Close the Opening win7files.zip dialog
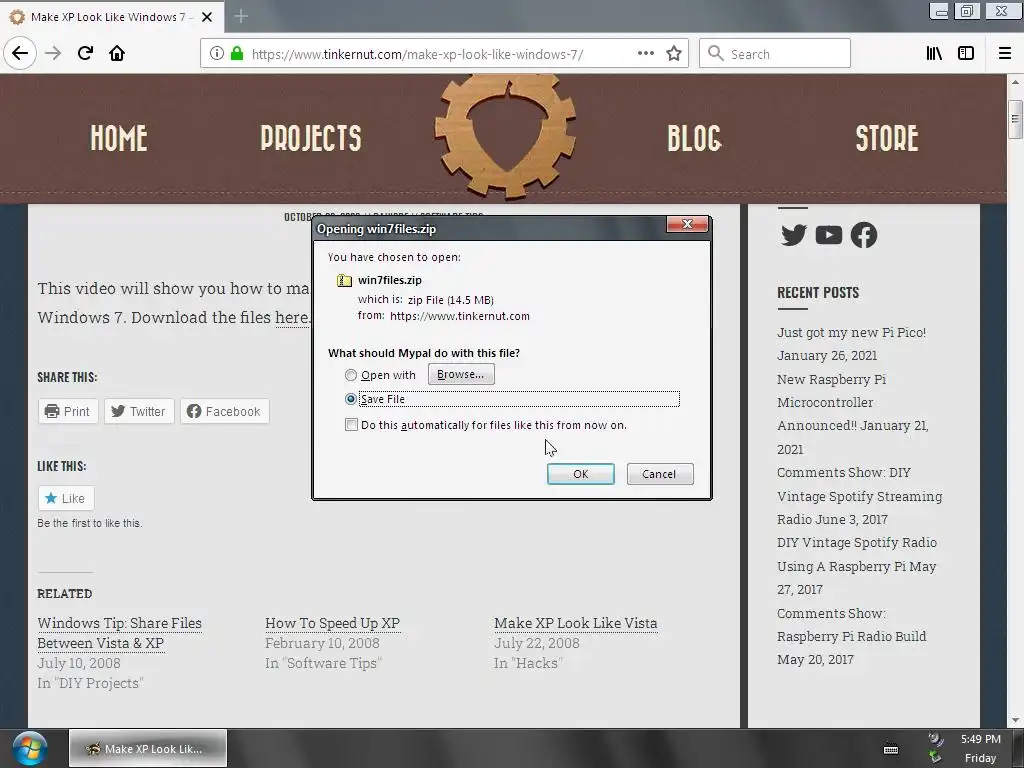 click(687, 224)
